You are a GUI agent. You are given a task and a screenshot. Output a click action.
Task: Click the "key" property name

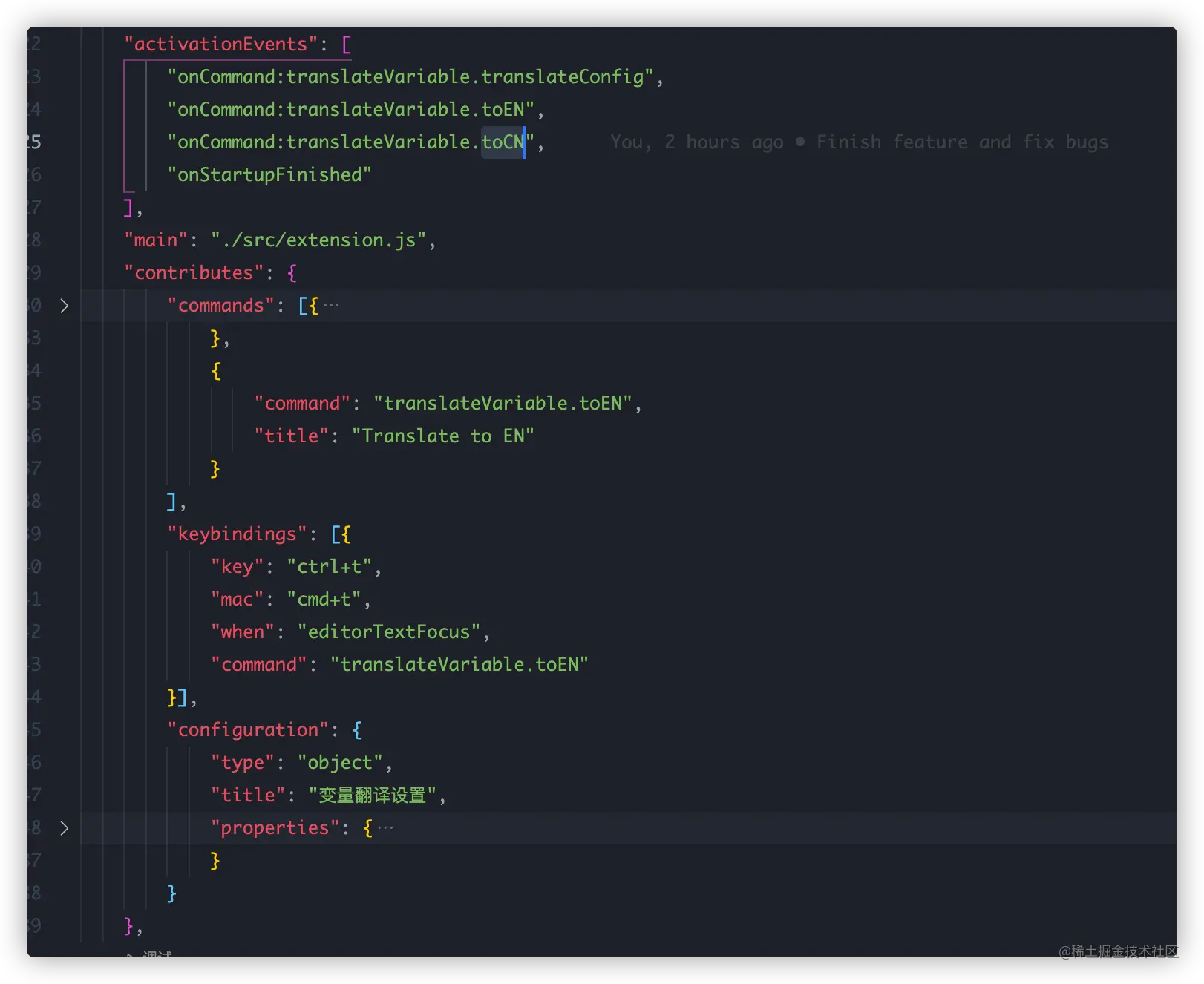pos(237,567)
